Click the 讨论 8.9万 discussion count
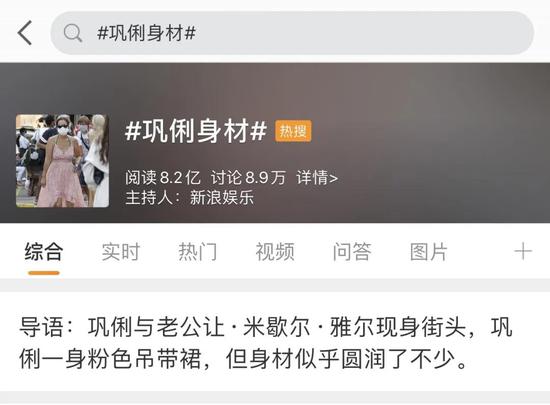 (x=248, y=177)
